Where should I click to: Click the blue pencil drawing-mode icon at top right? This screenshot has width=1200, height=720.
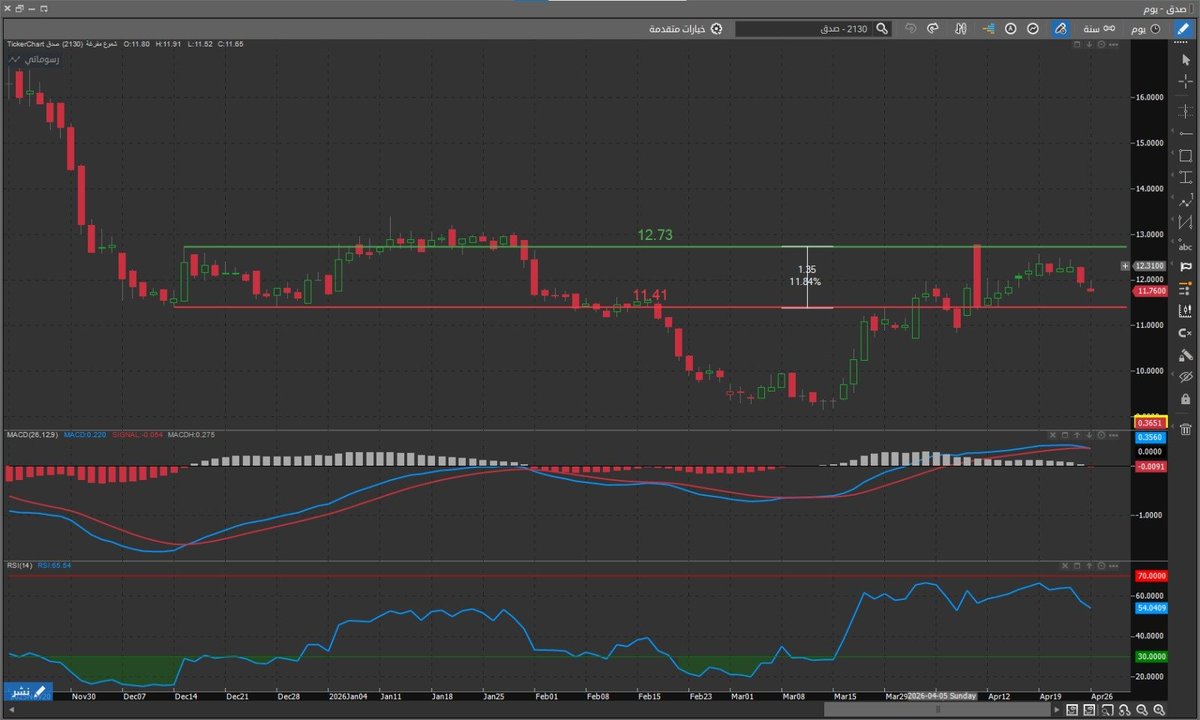[x=1183, y=29]
